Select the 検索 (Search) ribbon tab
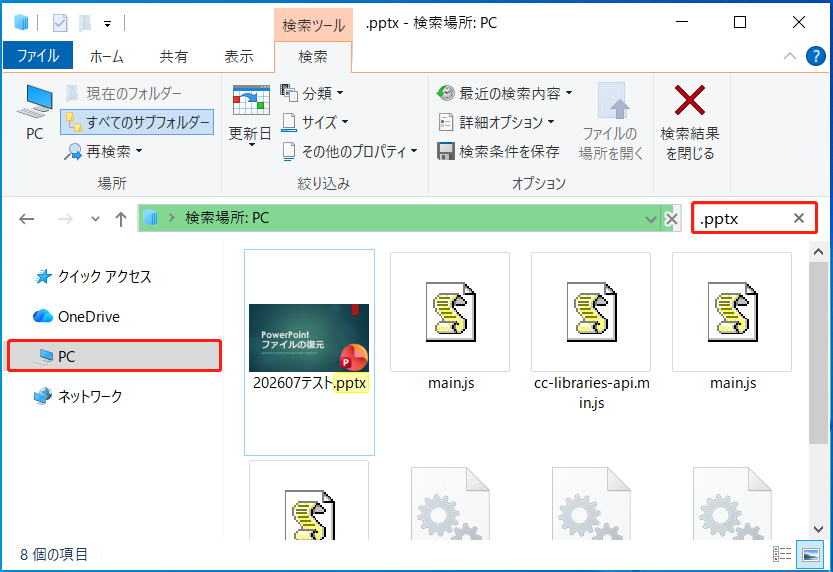The height and width of the screenshot is (572, 833). pyautogui.click(x=313, y=56)
